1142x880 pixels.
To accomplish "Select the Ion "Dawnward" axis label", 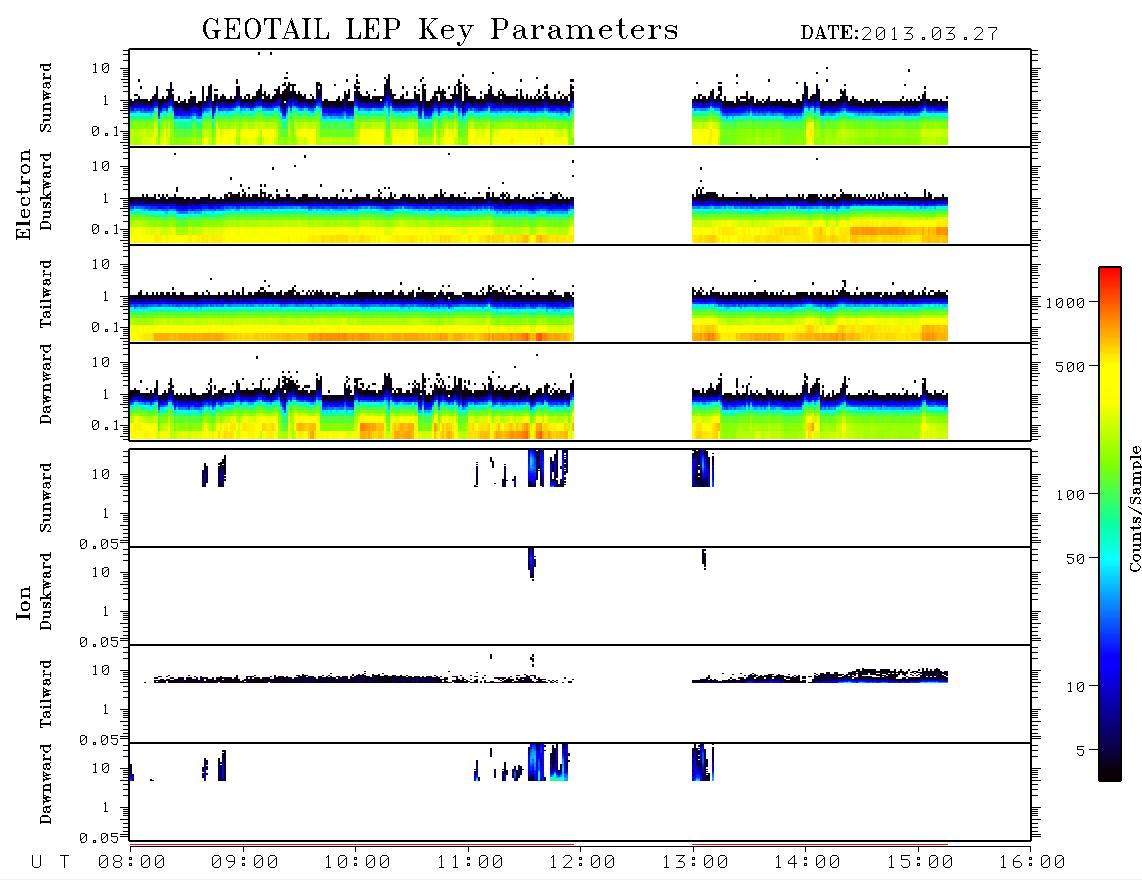I will tap(46, 784).
